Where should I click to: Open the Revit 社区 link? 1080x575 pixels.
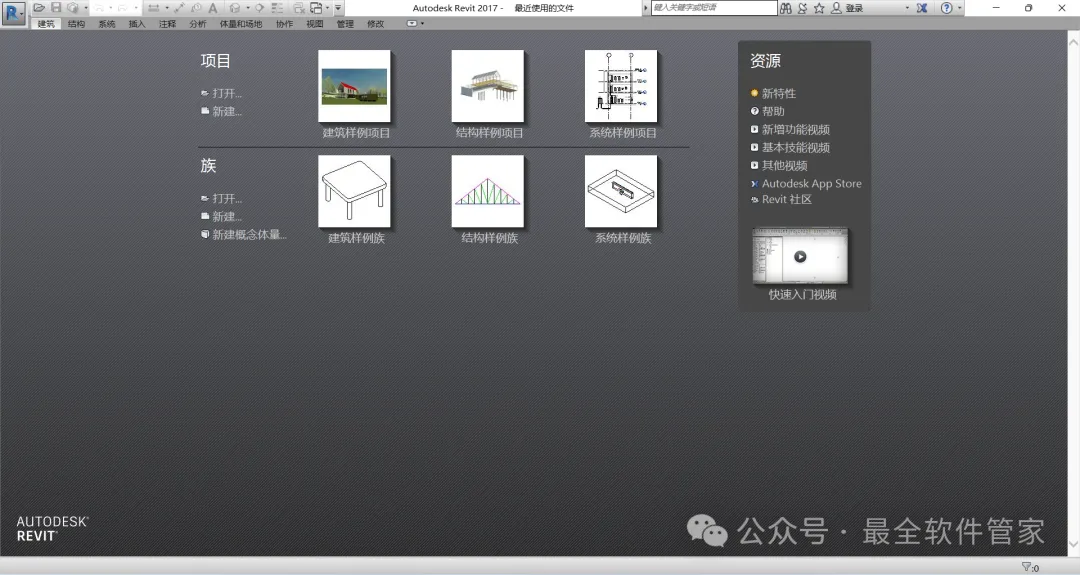click(787, 199)
